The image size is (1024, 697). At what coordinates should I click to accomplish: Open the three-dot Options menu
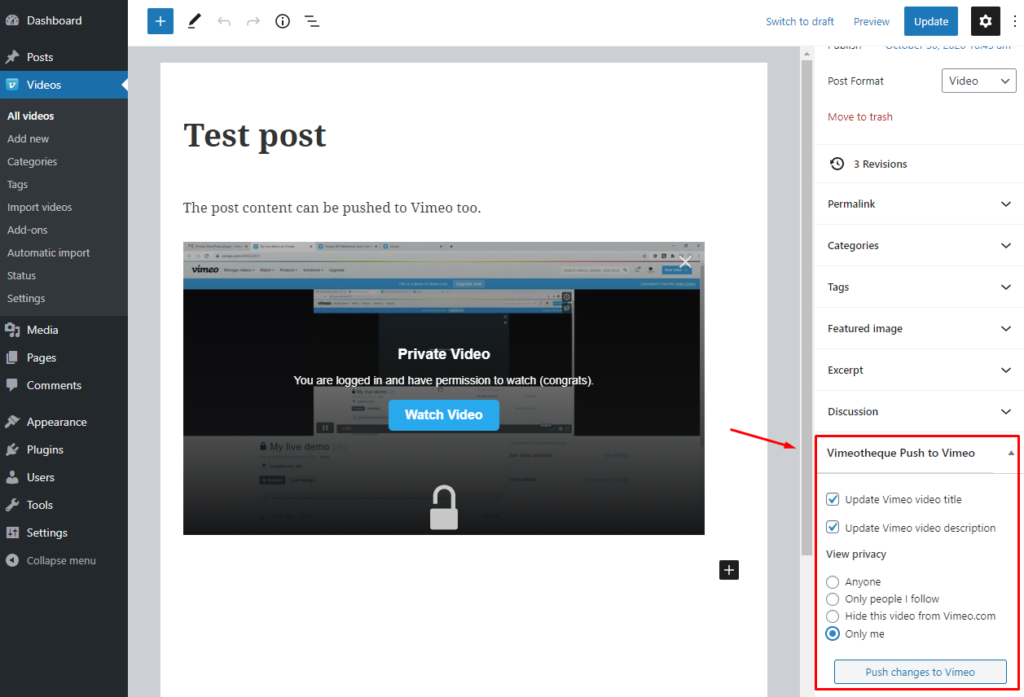click(1014, 20)
